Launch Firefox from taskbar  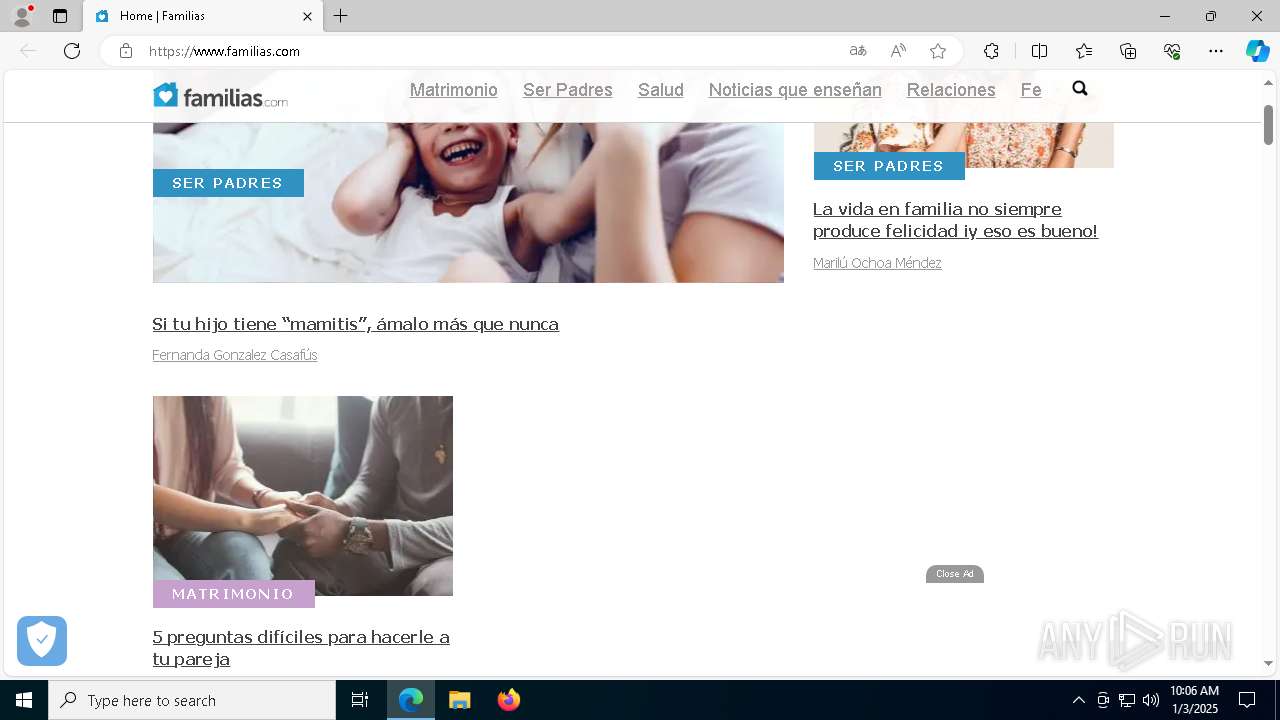(508, 700)
